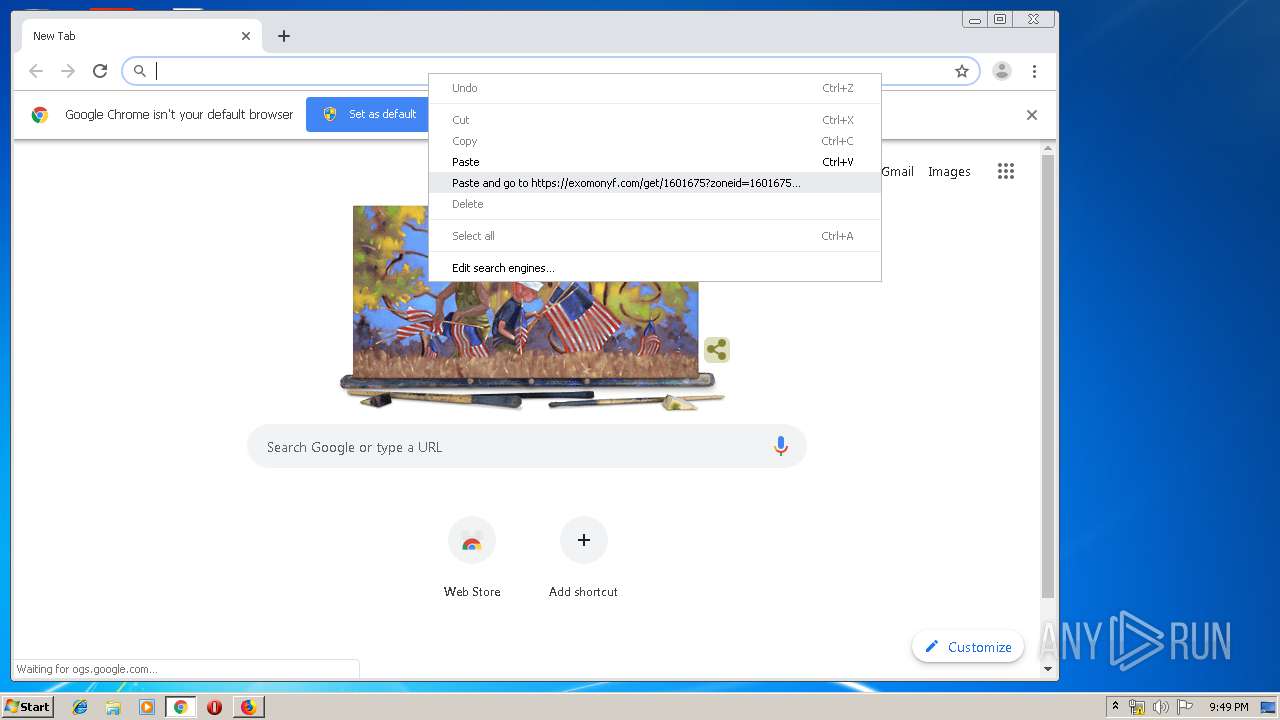Share the doodle via share icon
Screen dimensions: 1280x720
pyautogui.click(x=716, y=350)
